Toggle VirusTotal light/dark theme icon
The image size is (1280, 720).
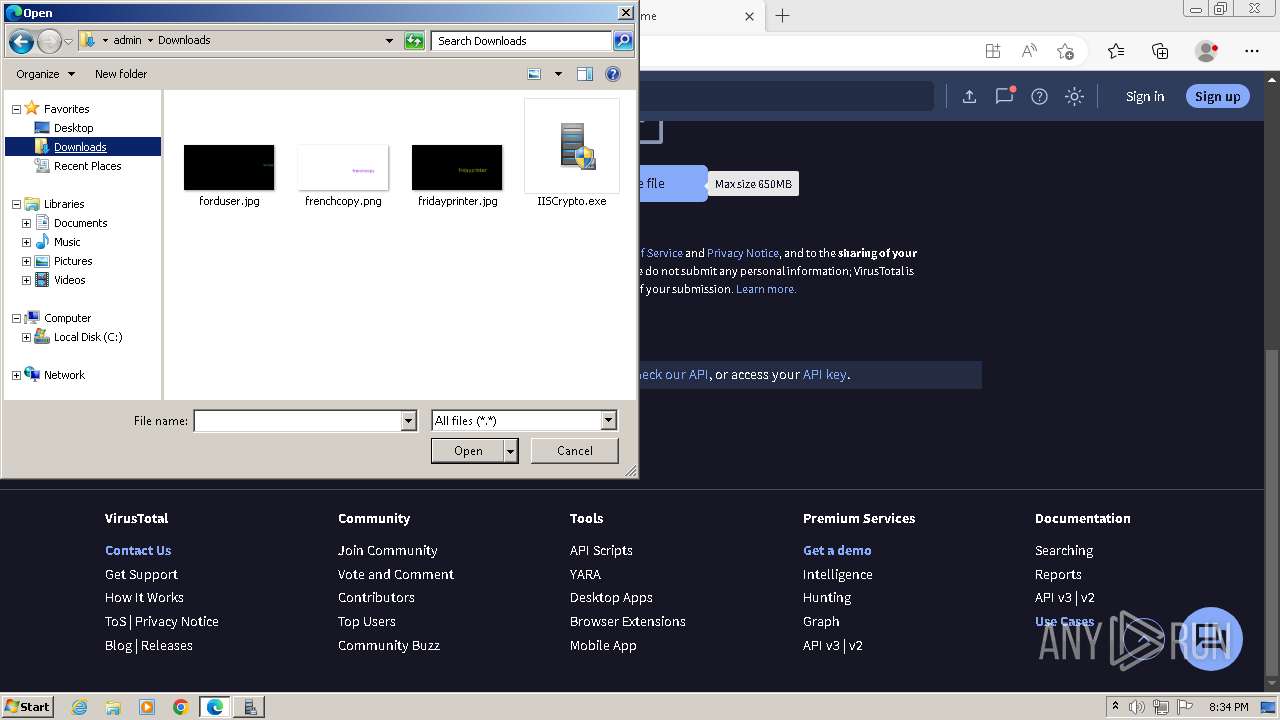pyautogui.click(x=1074, y=96)
